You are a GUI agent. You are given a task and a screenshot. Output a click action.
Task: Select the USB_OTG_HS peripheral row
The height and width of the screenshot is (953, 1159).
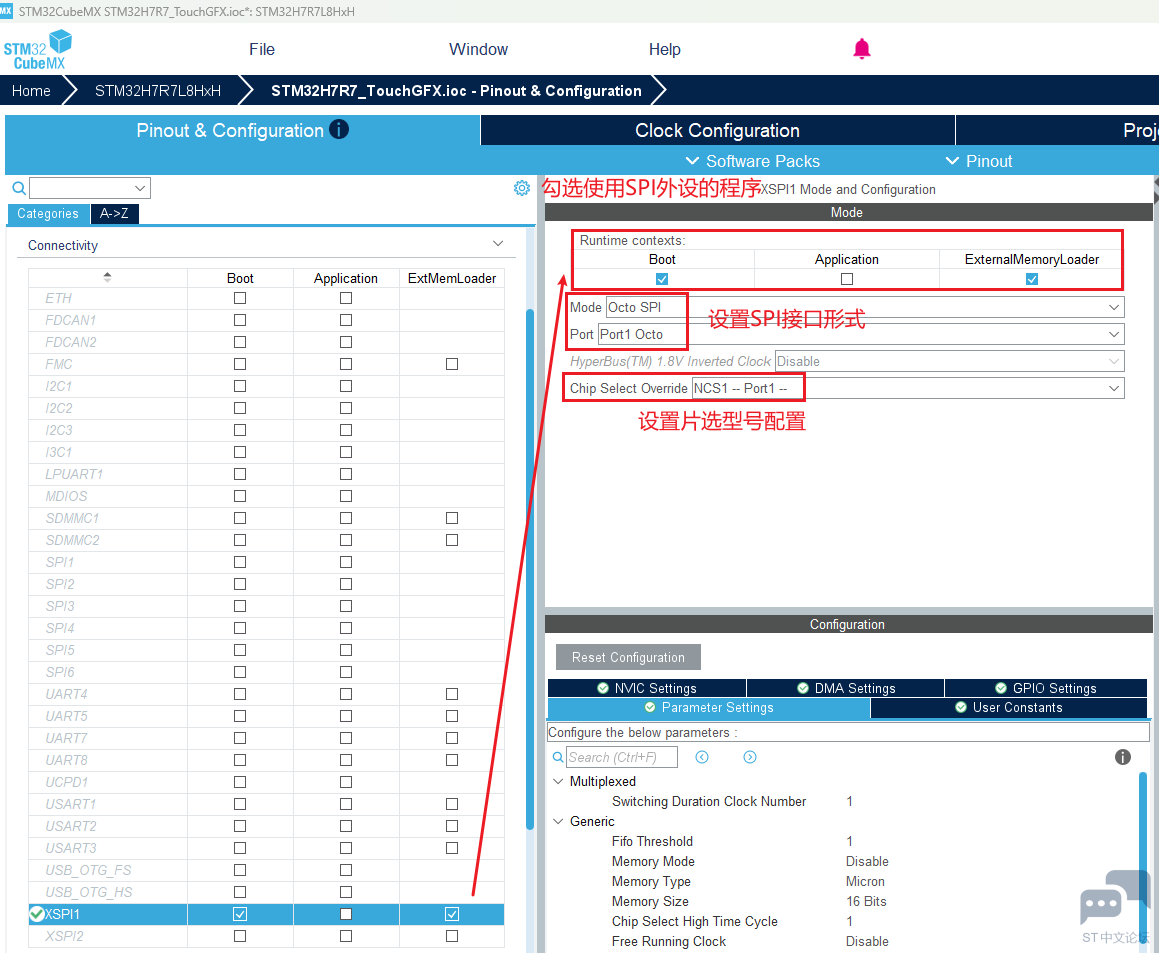click(266, 892)
